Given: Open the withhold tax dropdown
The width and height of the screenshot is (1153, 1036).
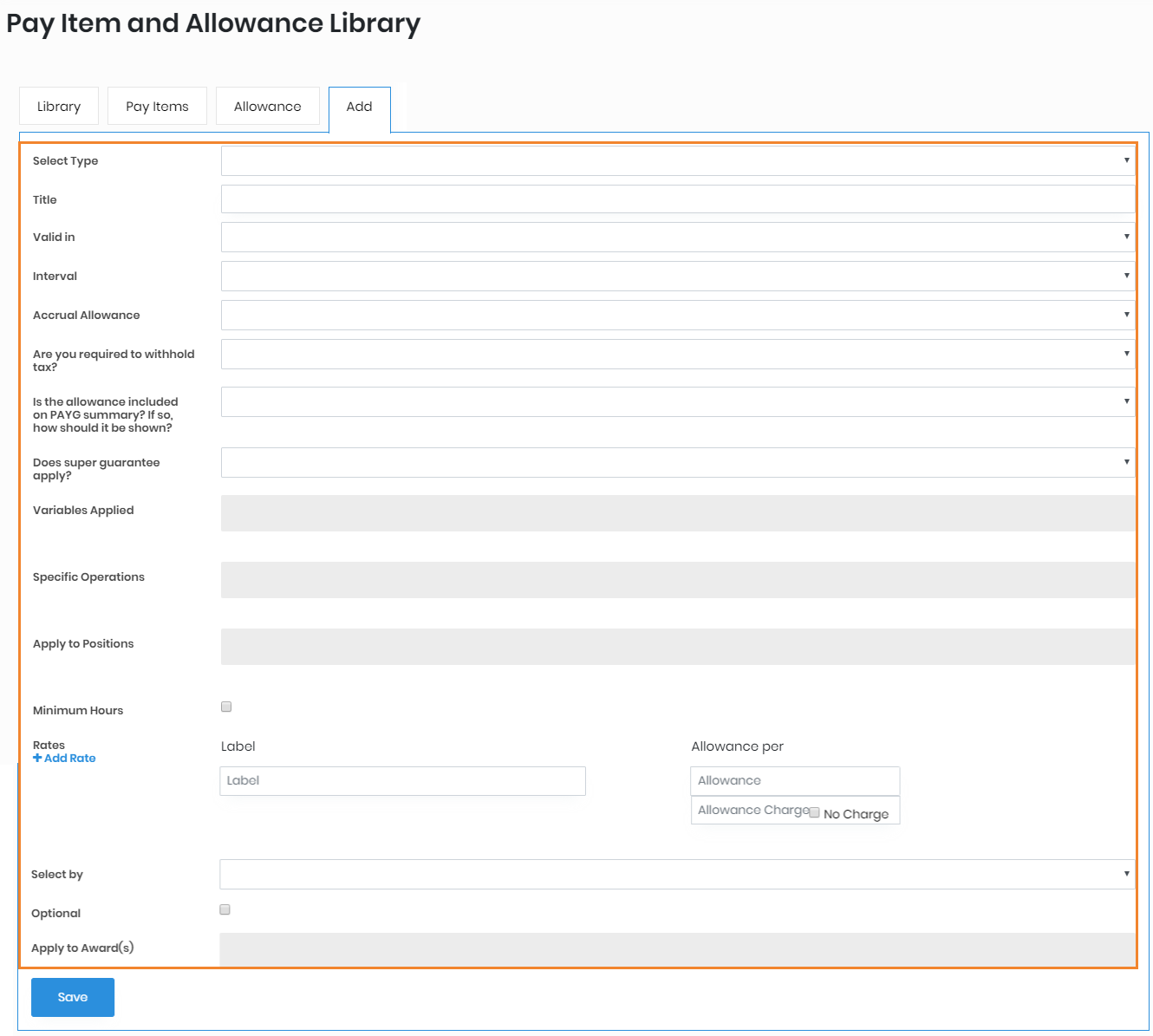Looking at the screenshot, I should (x=677, y=354).
